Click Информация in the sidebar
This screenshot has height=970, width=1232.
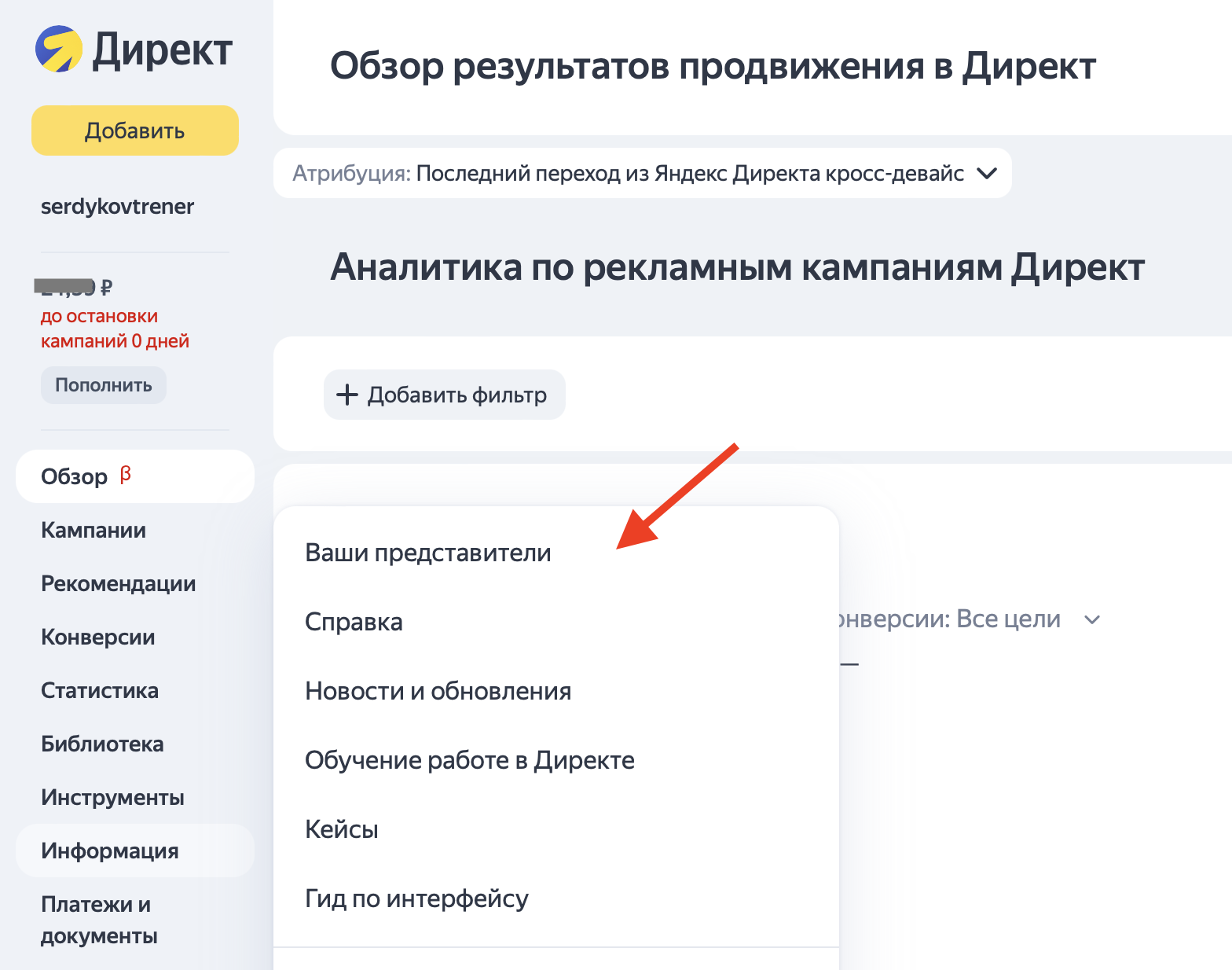pos(135,851)
